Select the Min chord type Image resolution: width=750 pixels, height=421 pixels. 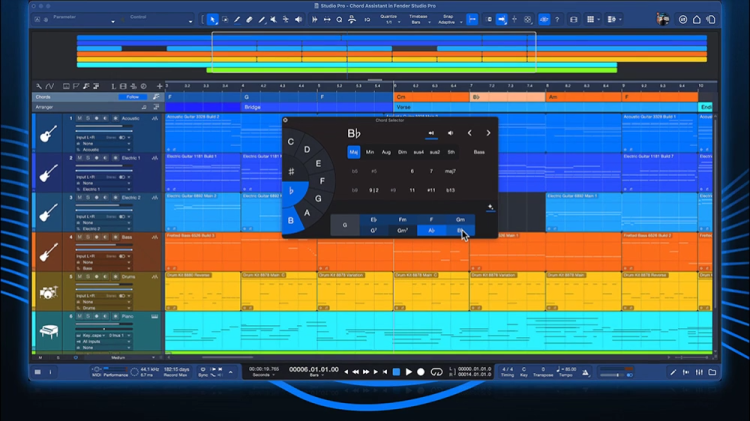coord(370,152)
